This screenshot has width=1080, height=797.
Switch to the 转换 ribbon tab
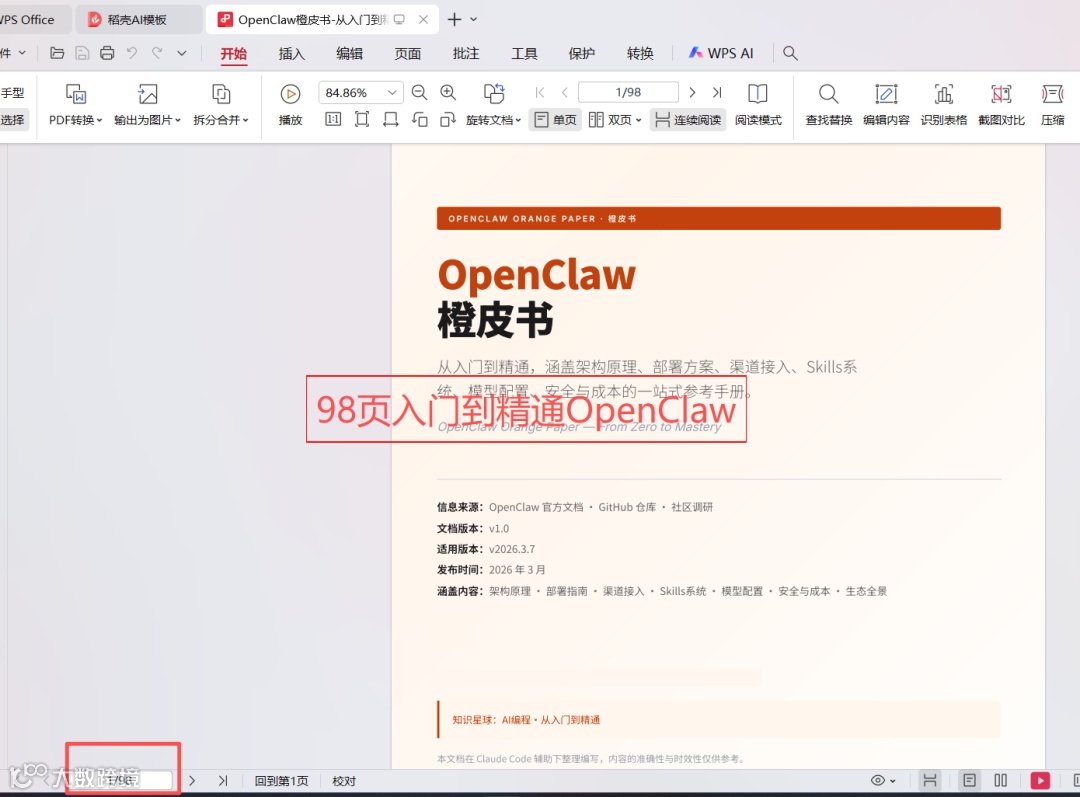click(640, 54)
